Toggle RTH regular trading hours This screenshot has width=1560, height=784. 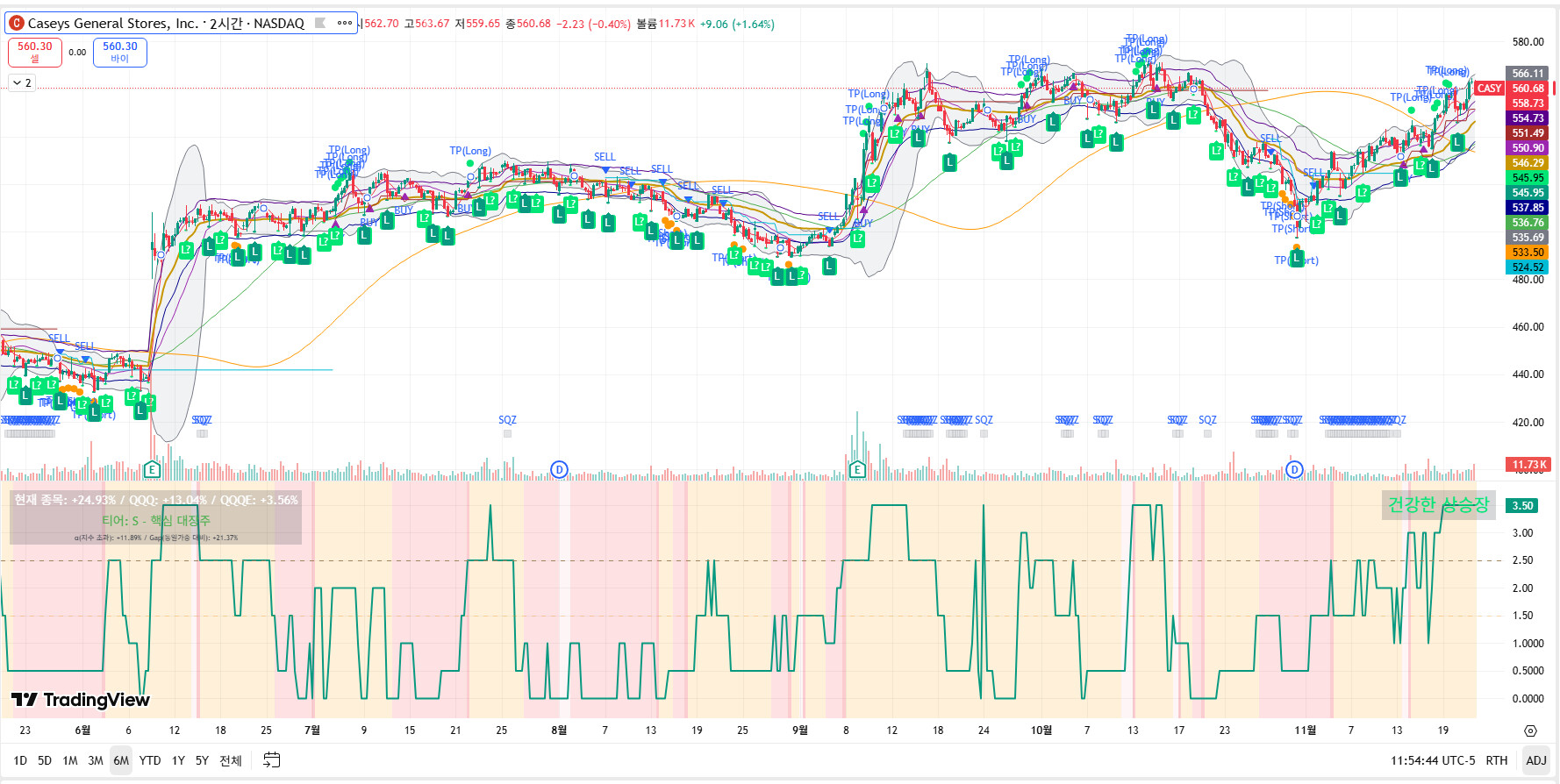(x=1496, y=760)
